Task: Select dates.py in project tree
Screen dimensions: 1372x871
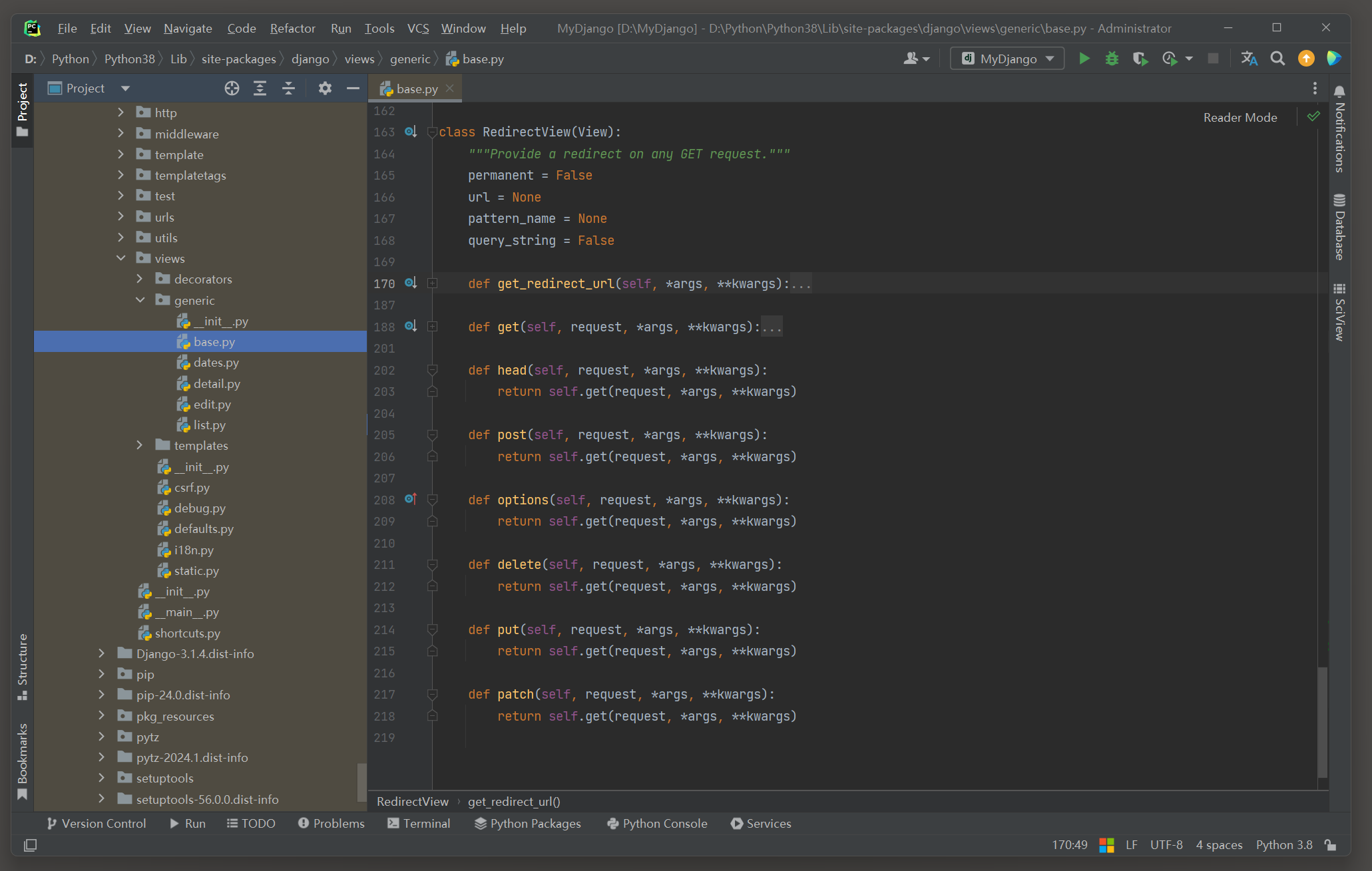Action: click(x=216, y=362)
